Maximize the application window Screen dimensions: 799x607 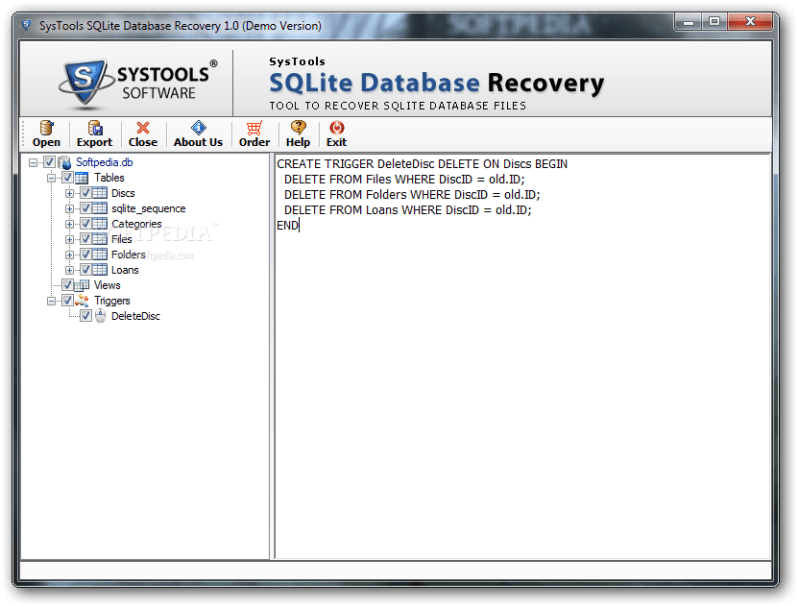click(714, 21)
